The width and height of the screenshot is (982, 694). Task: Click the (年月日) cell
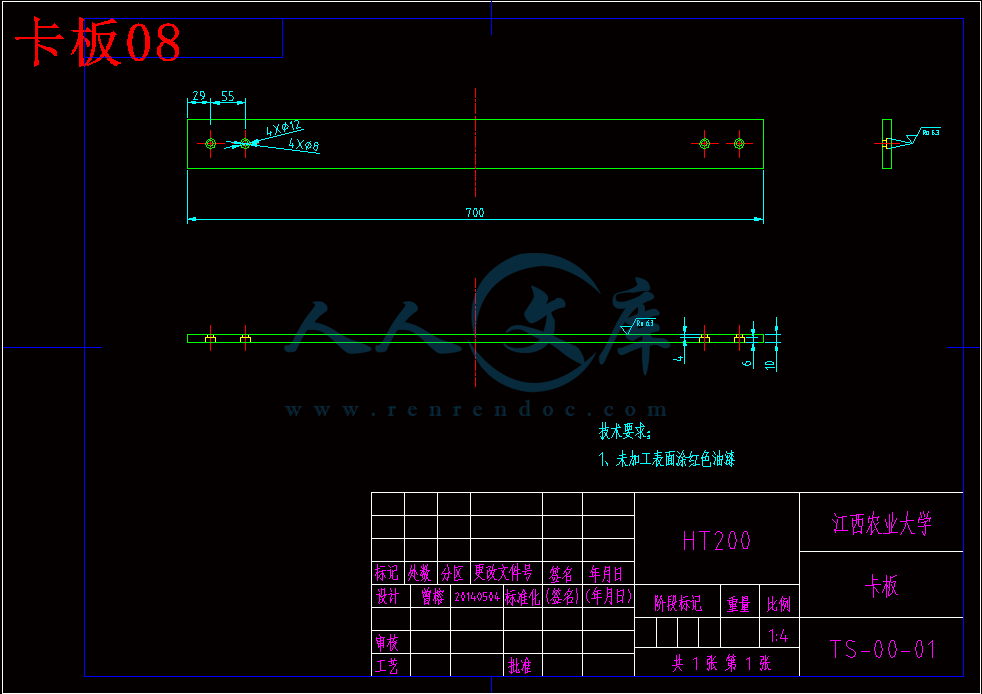click(x=608, y=596)
